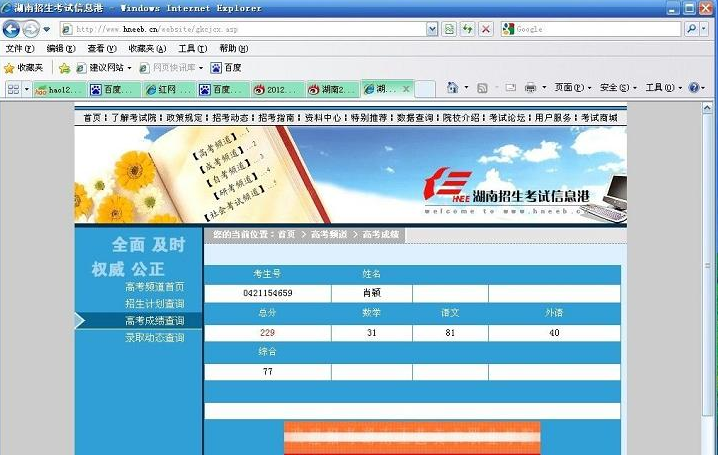Open the 文件(F) menu
The height and width of the screenshot is (455, 718).
pyautogui.click(x=20, y=49)
